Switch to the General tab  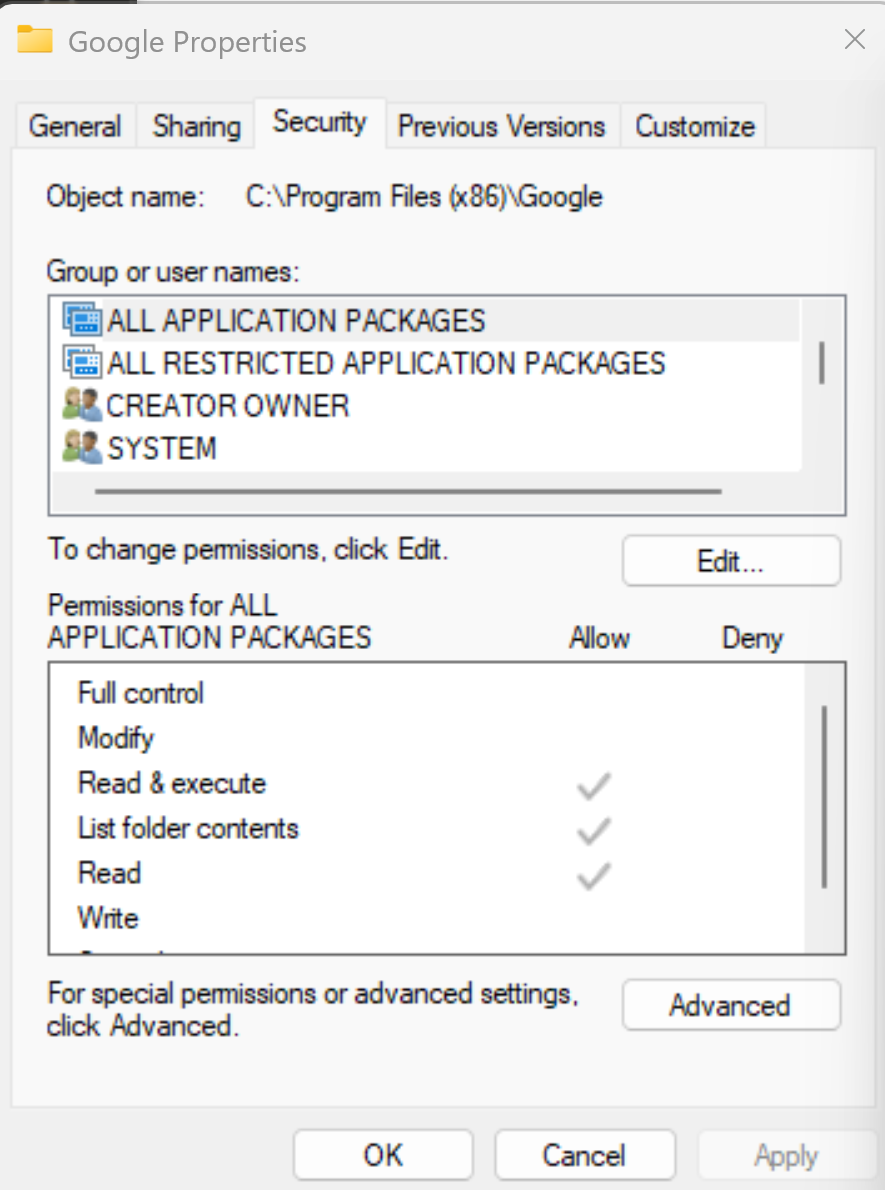point(75,126)
